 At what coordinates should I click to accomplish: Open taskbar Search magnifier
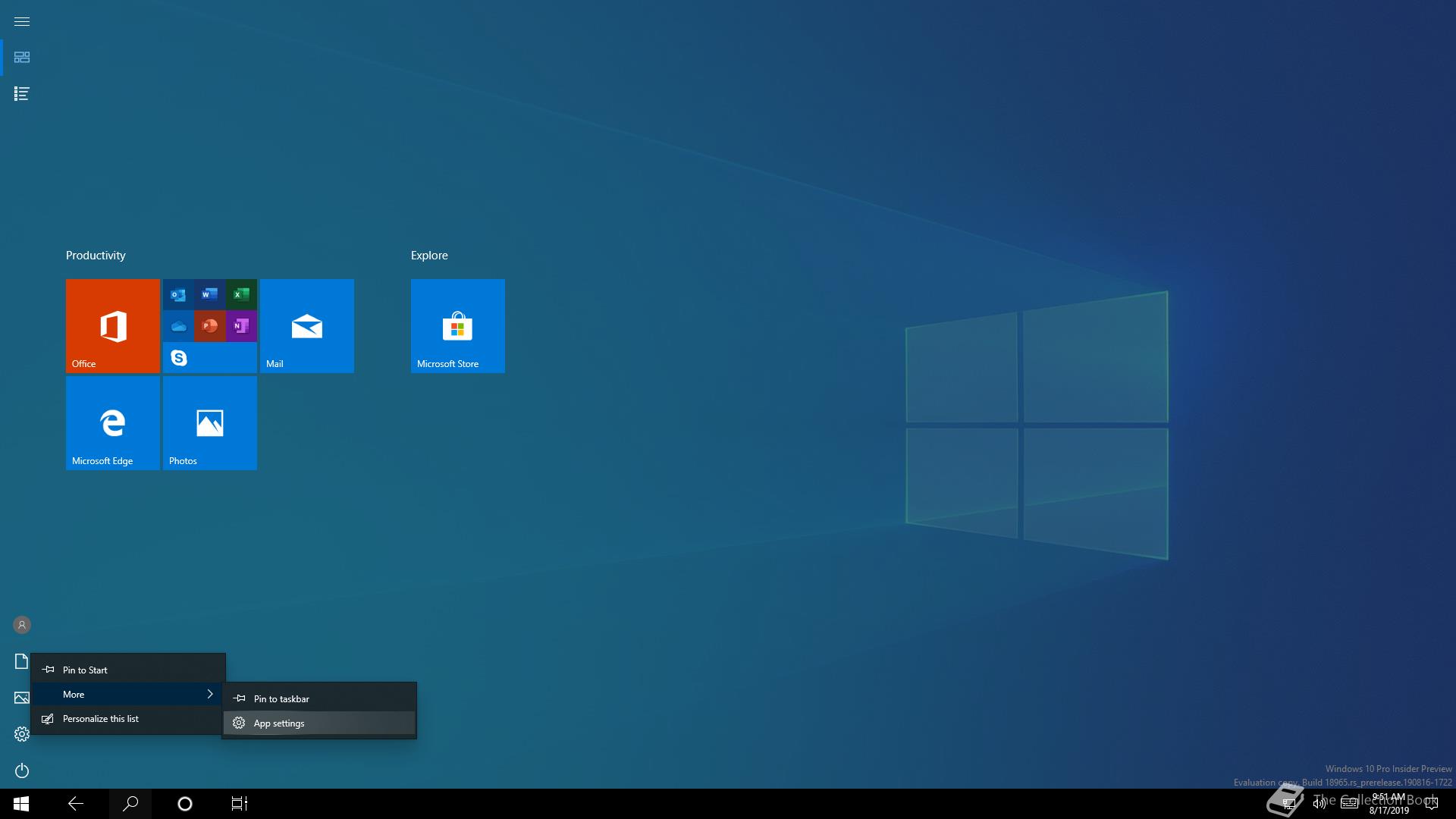coord(130,804)
